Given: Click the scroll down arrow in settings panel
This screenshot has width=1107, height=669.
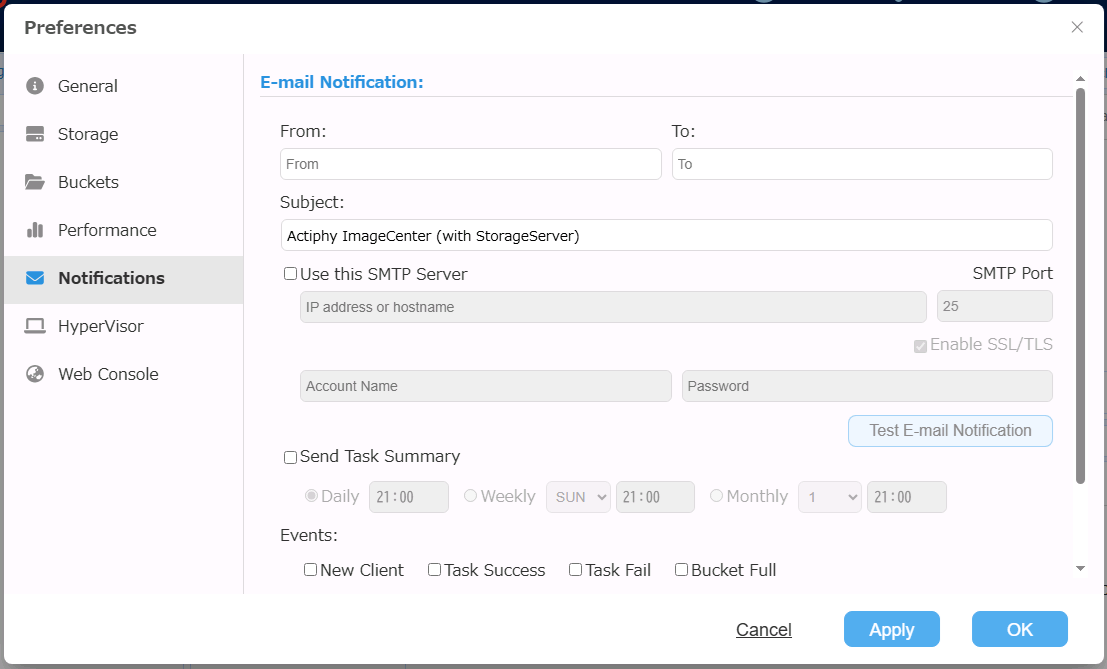Looking at the screenshot, I should point(1080,568).
